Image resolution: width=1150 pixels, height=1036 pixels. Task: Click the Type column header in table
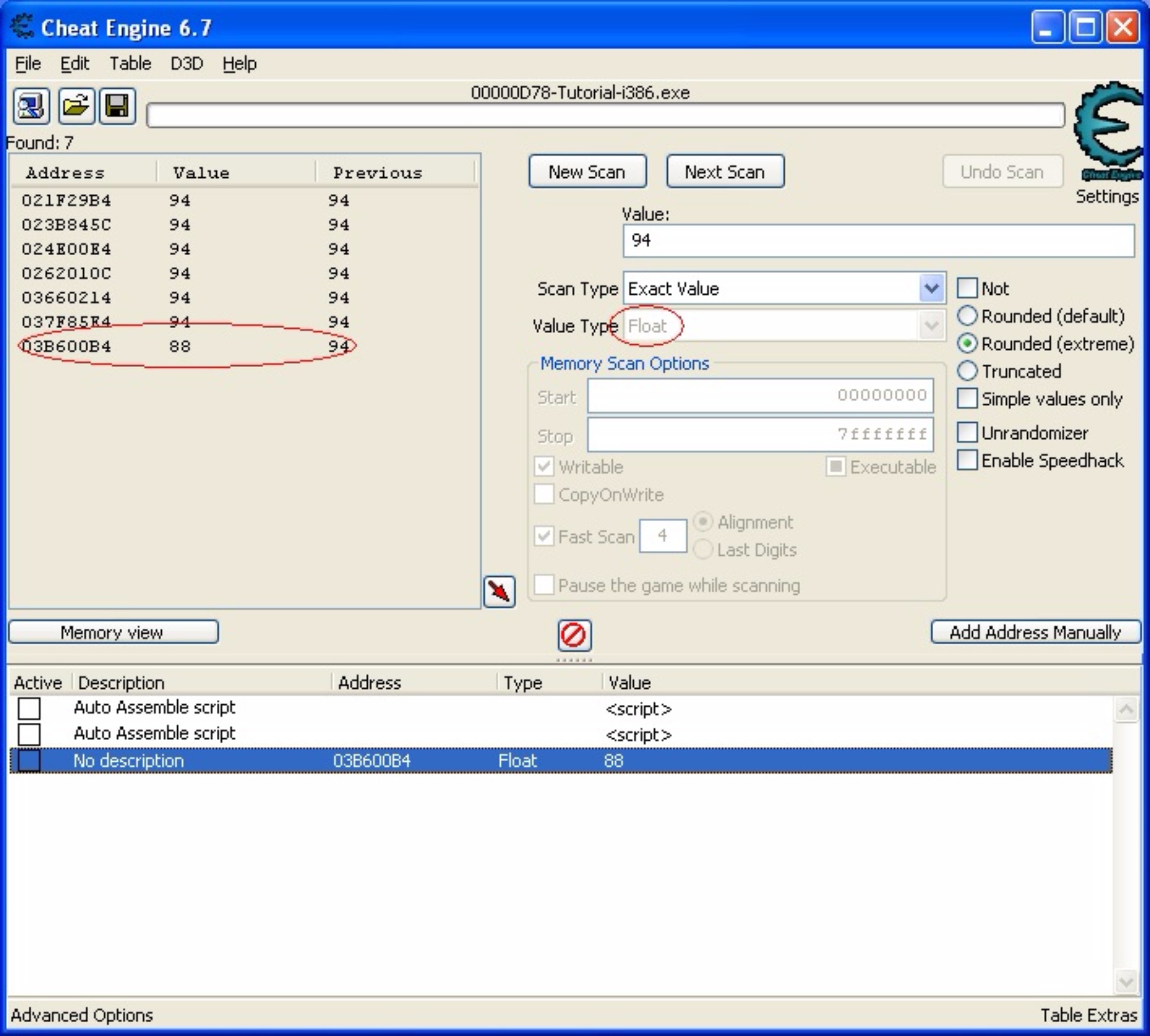pyautogui.click(x=549, y=683)
